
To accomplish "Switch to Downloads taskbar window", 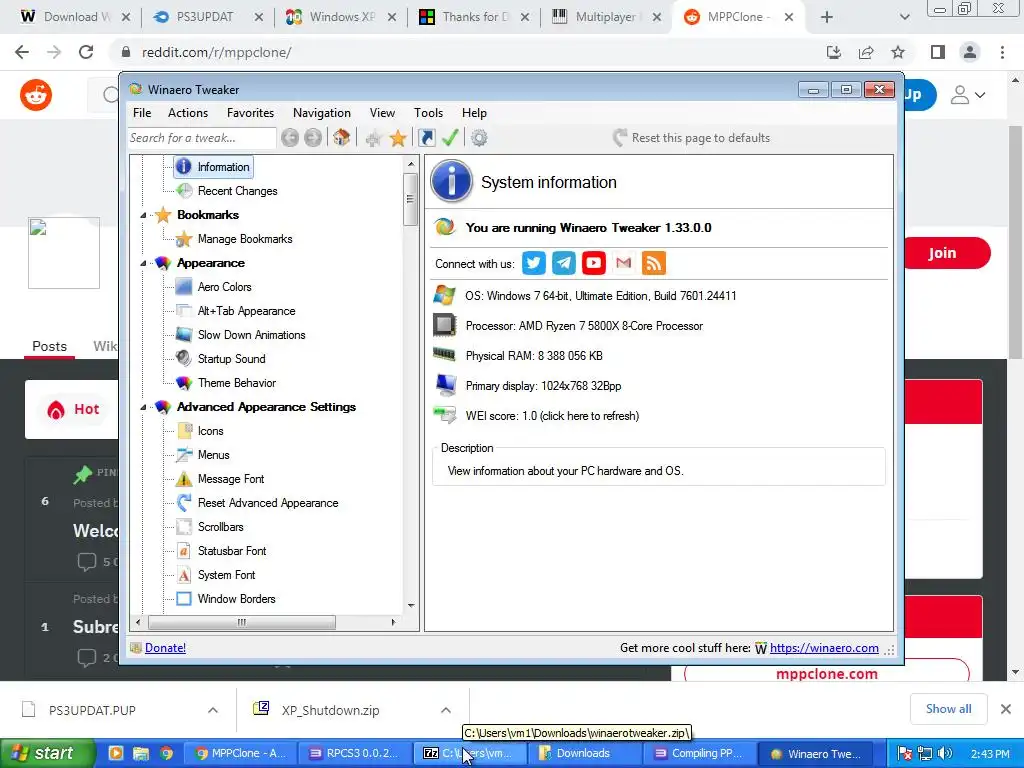I will tap(583, 753).
